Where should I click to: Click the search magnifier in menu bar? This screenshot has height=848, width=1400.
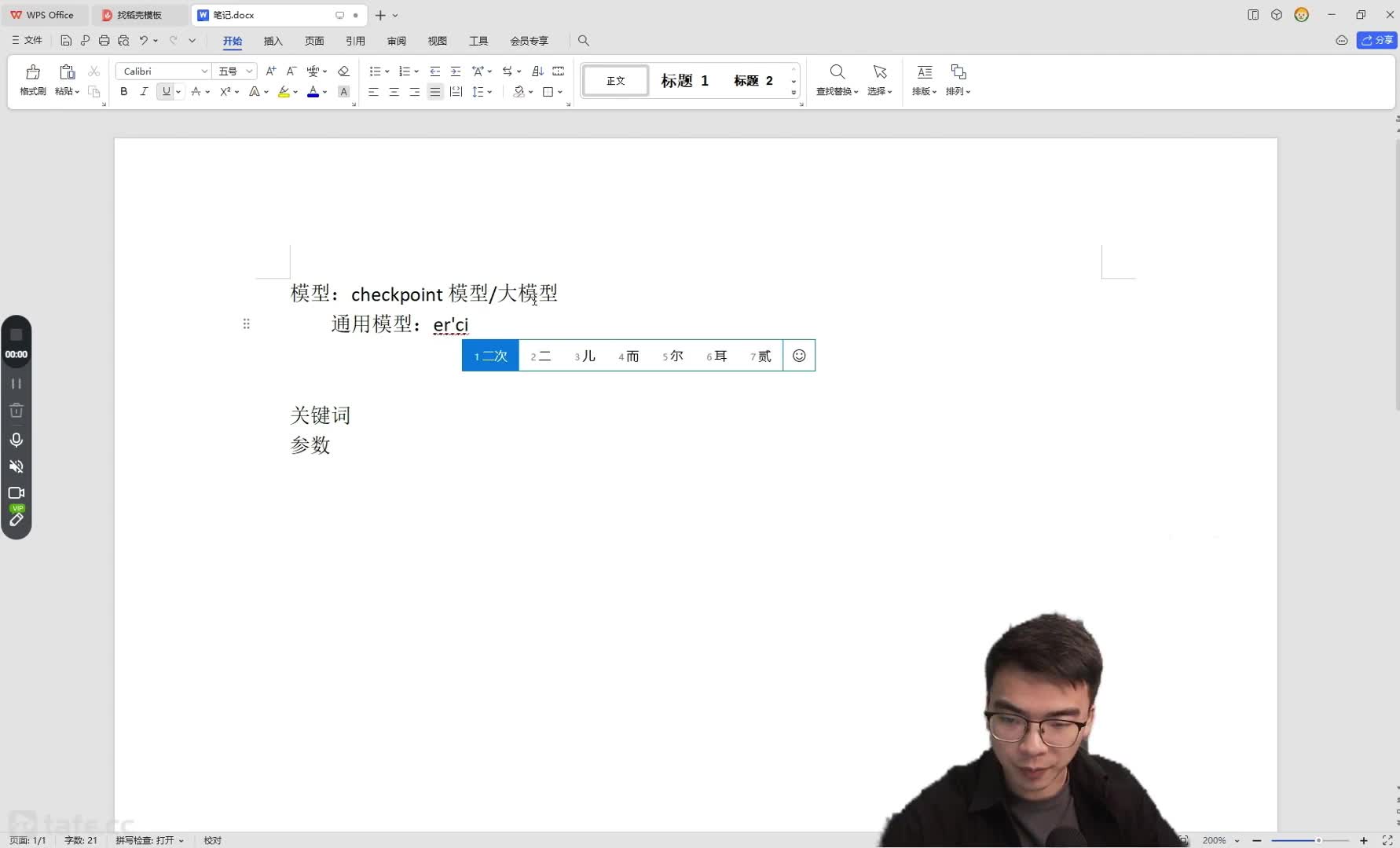click(584, 40)
